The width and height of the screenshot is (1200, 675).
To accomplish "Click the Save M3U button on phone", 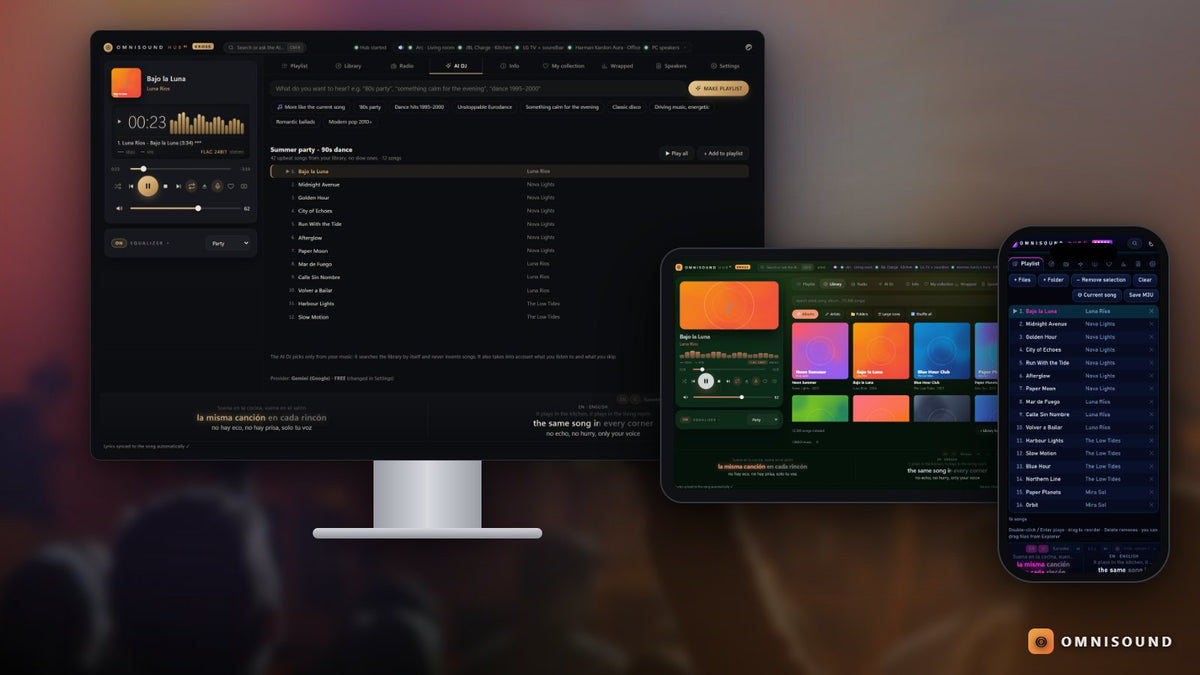I will coord(1141,295).
